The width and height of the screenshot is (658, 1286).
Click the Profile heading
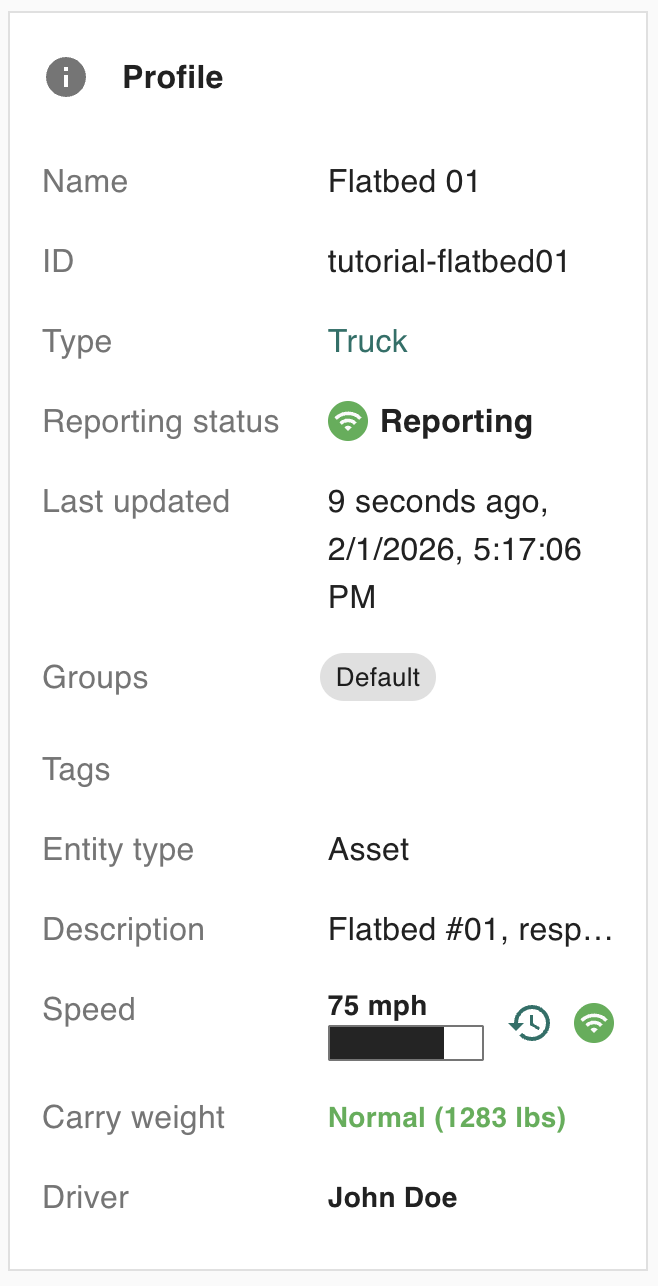click(x=172, y=77)
